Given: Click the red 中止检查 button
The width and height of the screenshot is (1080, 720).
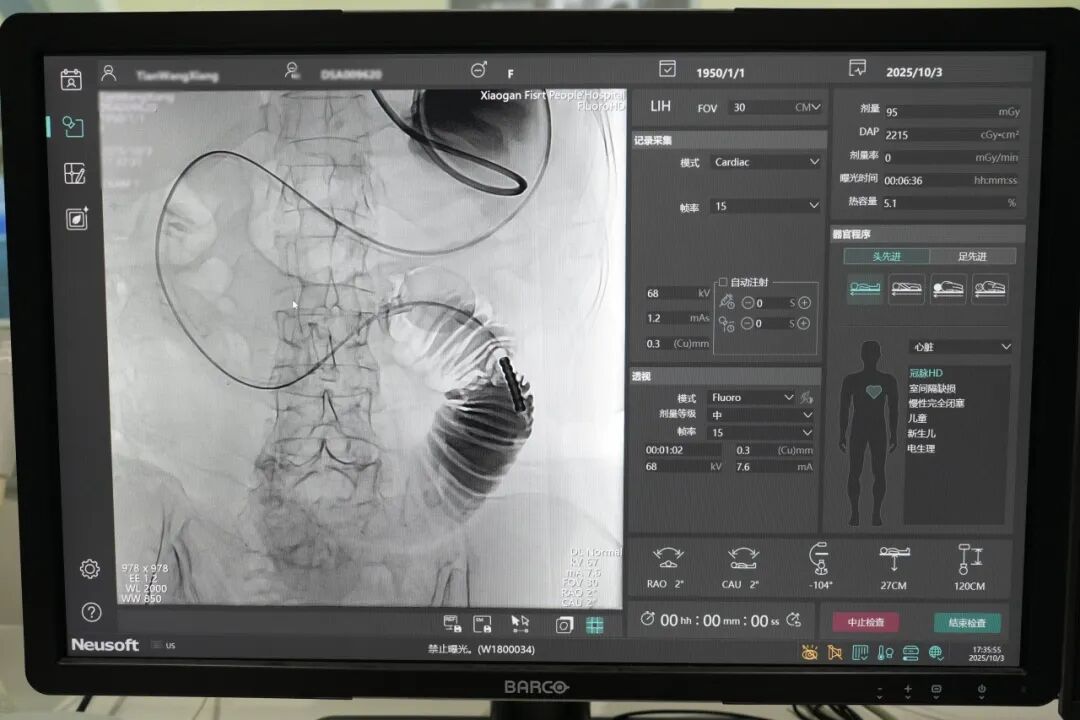Looking at the screenshot, I should coord(865,622).
